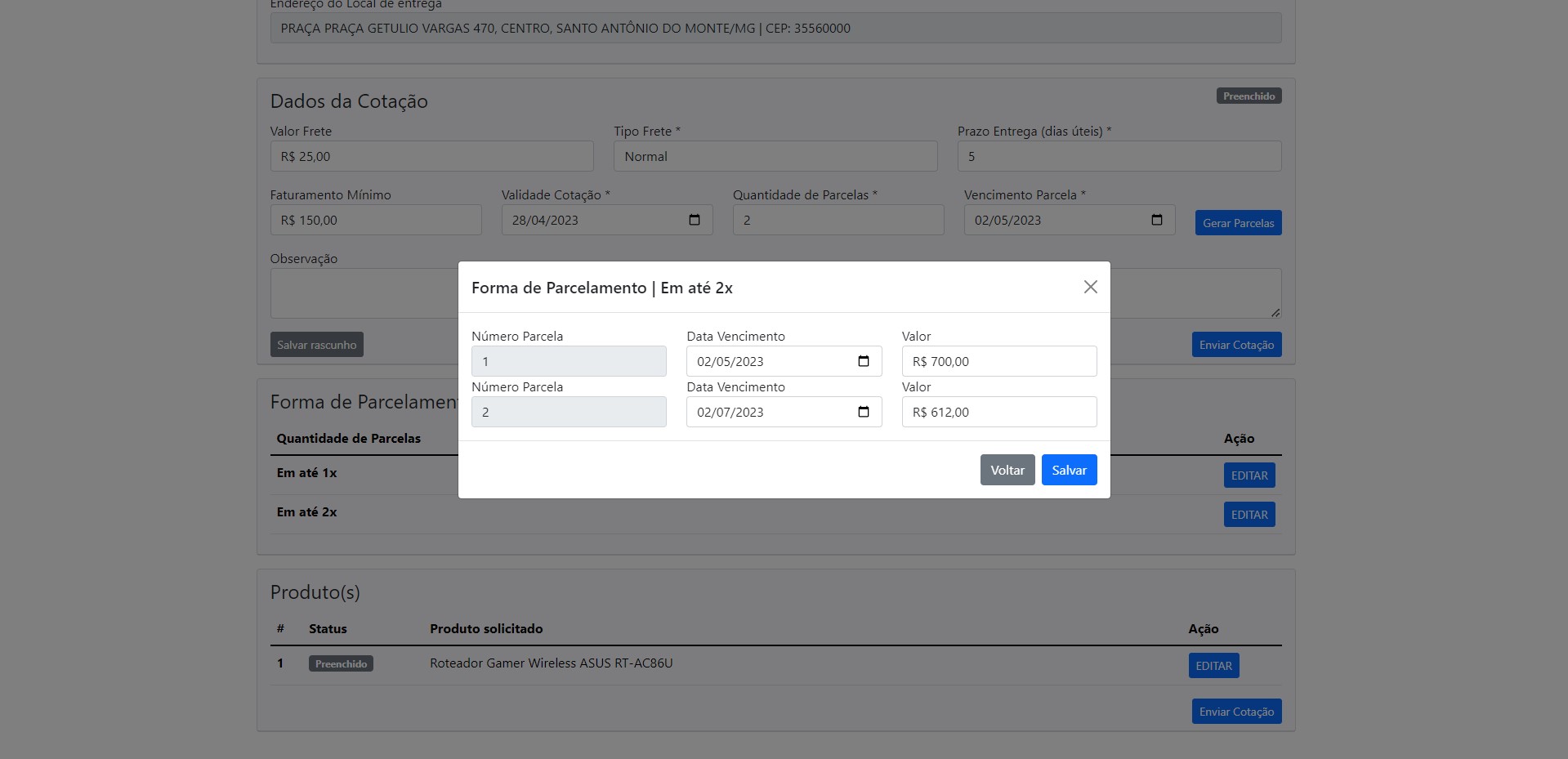Focus Valor field showing R$ 700,00
Viewport: 1568px width, 759px height.
(x=999, y=361)
